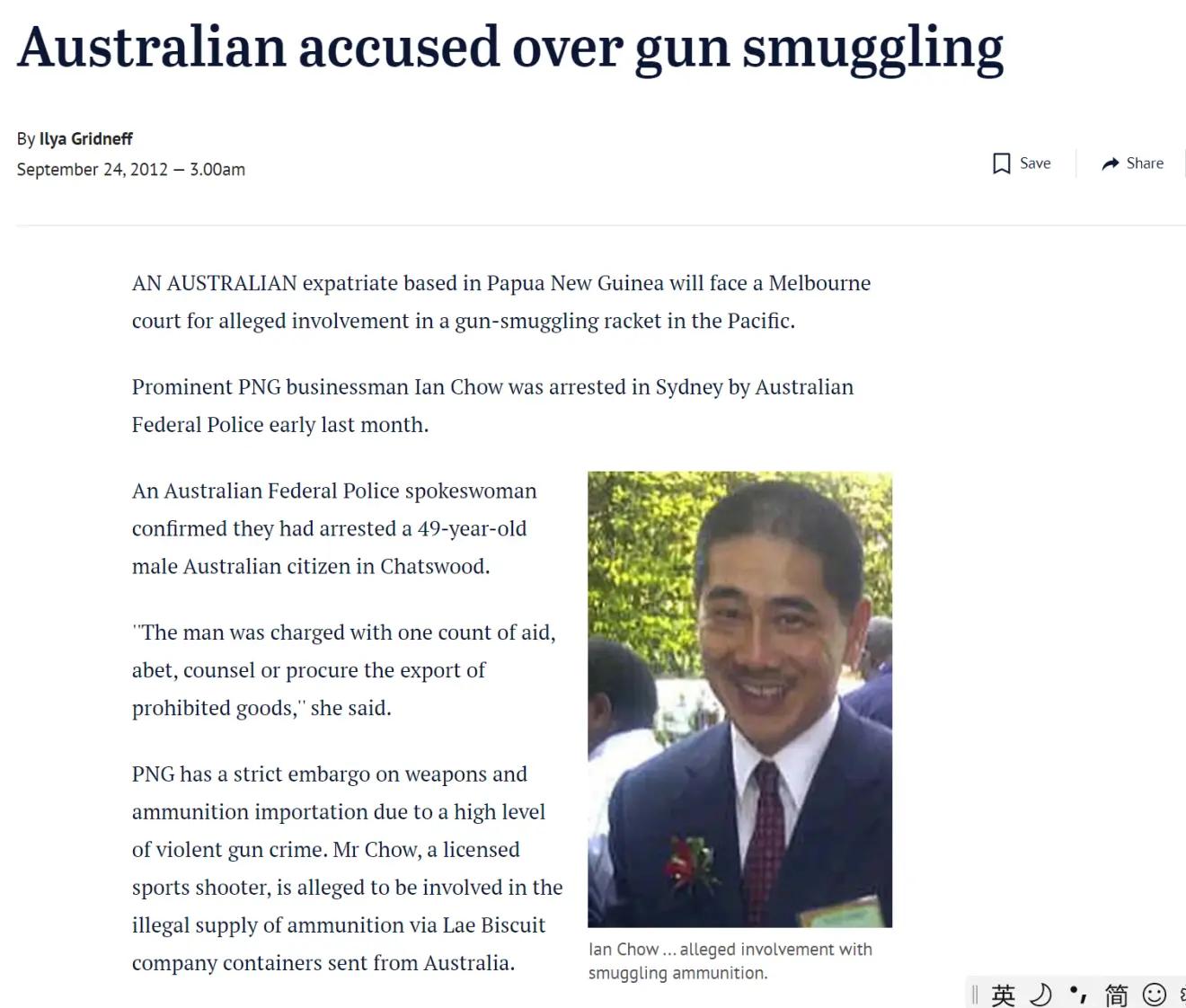The image size is (1186, 1008).
Task: Click the Save bookmark icon
Action: (1001, 164)
